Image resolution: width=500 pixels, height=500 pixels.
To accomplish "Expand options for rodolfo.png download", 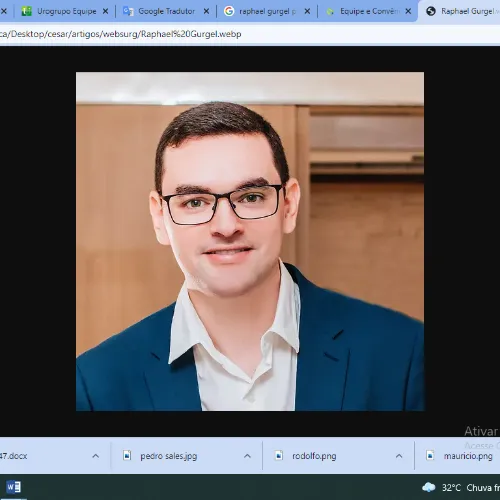I will click(x=399, y=456).
